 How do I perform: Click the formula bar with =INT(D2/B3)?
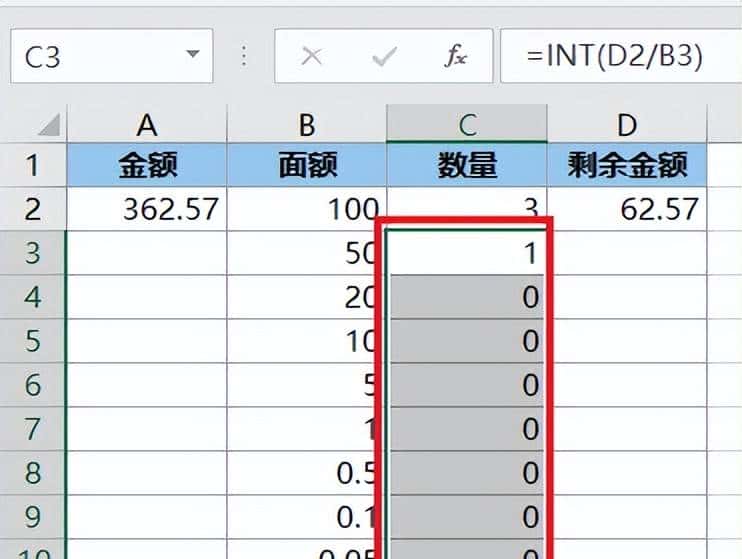click(x=621, y=56)
